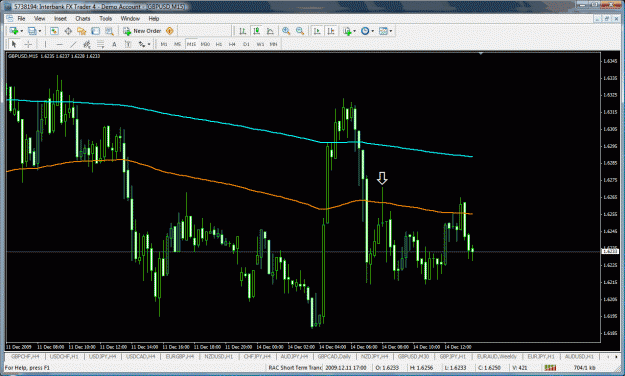Switch to the GBPCAD,Daily chart tab
625x376 pixels.
[x=334, y=356]
